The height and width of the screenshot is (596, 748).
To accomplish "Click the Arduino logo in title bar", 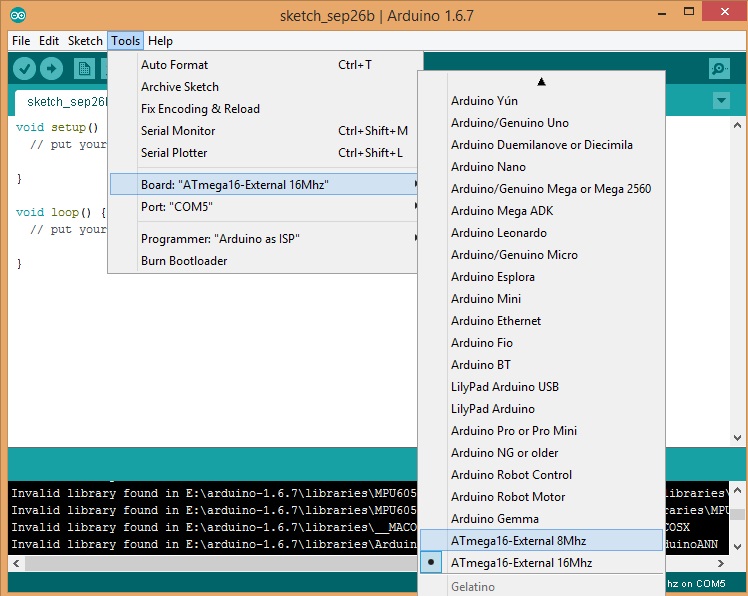I will [18, 15].
